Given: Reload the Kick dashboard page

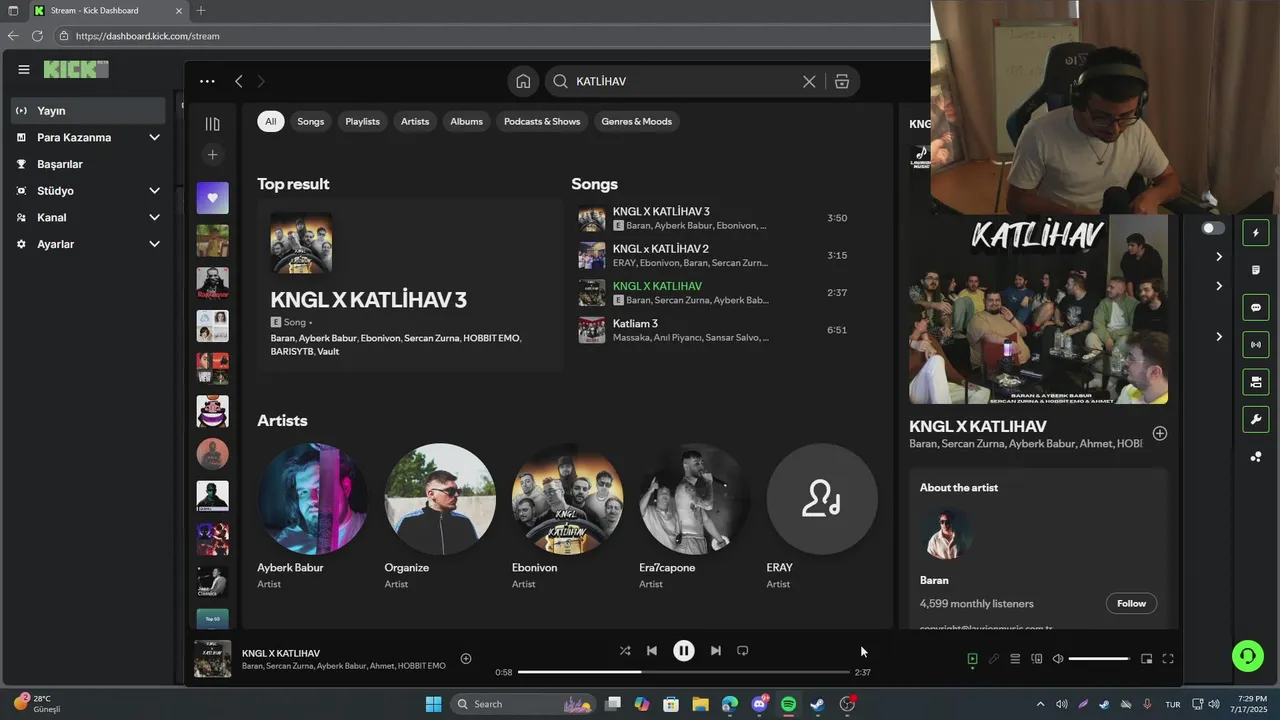Looking at the screenshot, I should click(x=37, y=36).
